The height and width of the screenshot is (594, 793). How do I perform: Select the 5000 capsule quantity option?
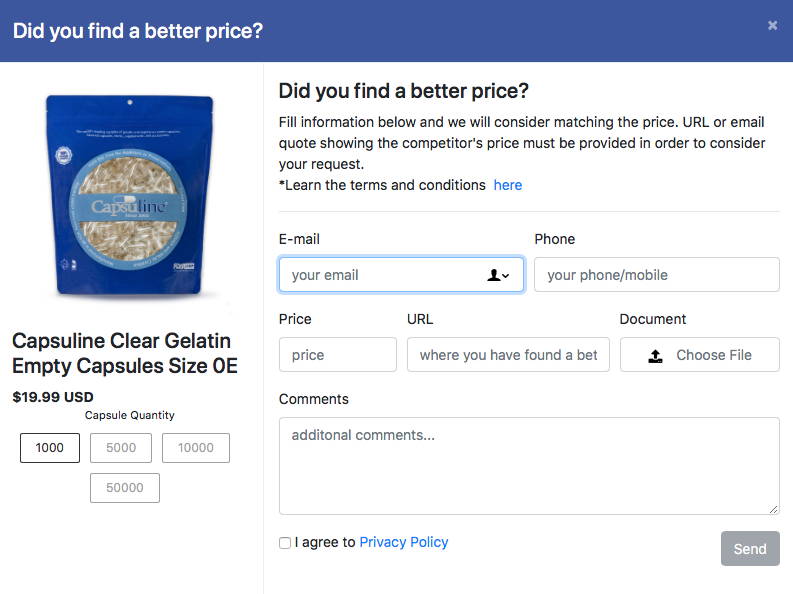click(x=121, y=448)
